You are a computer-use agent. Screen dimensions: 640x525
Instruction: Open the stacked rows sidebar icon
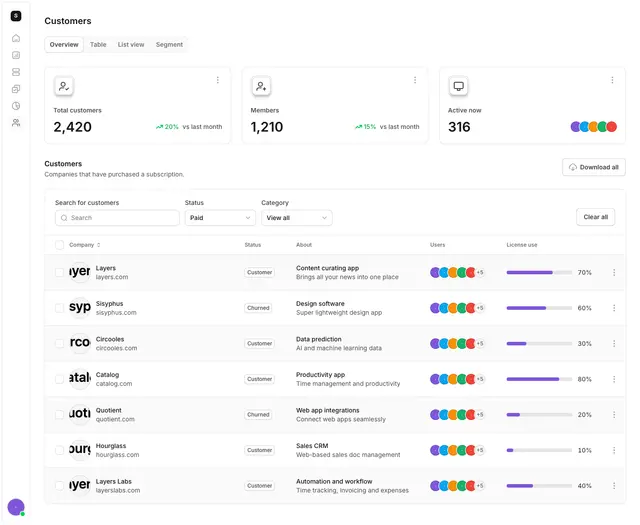pyautogui.click(x=16, y=72)
